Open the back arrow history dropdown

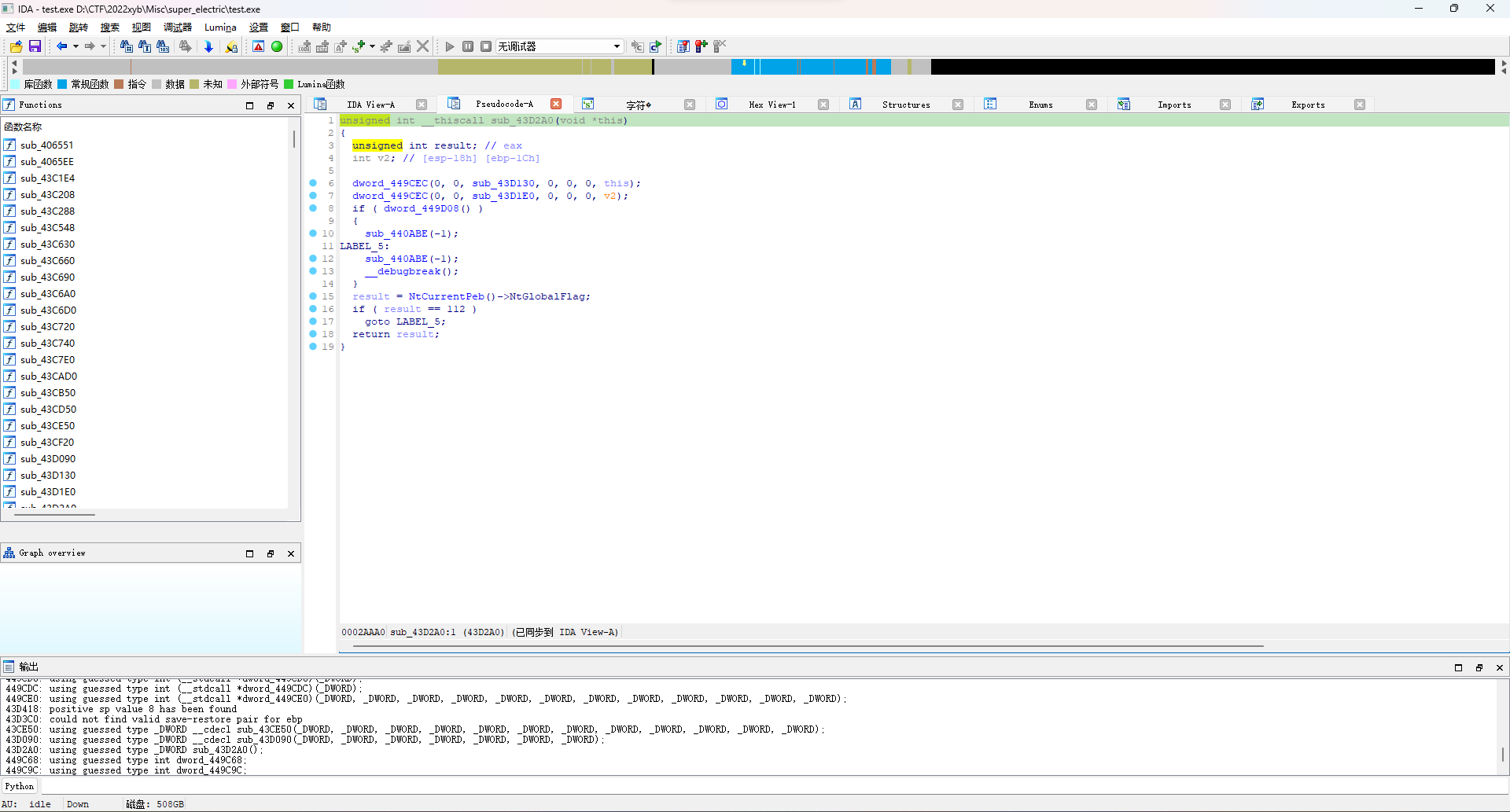[75, 46]
